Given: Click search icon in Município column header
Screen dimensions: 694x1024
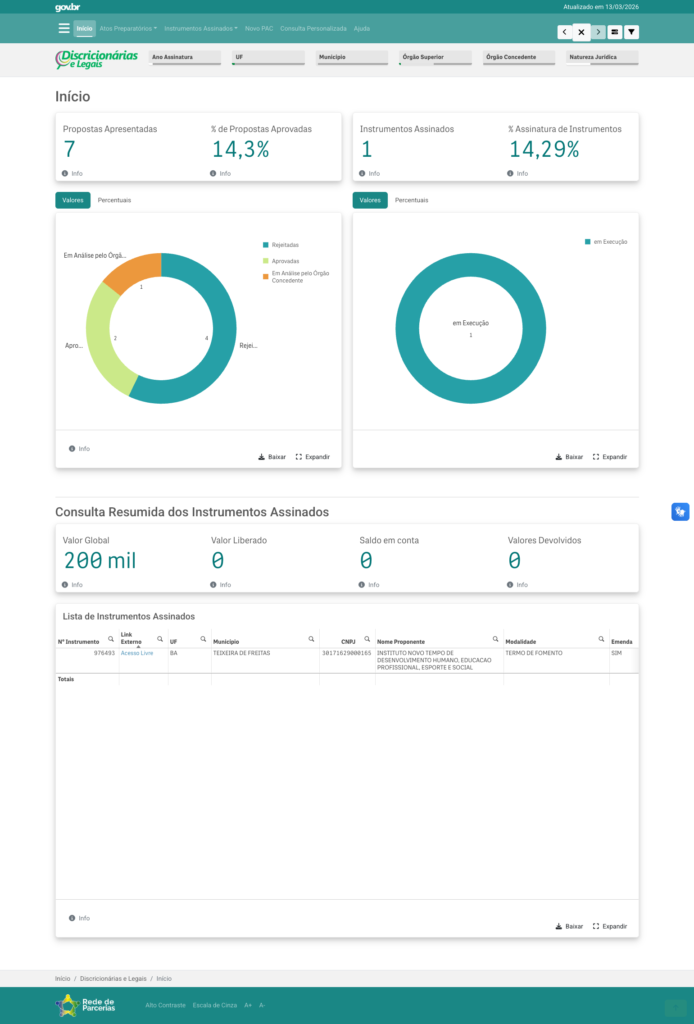Looking at the screenshot, I should coord(311,638).
